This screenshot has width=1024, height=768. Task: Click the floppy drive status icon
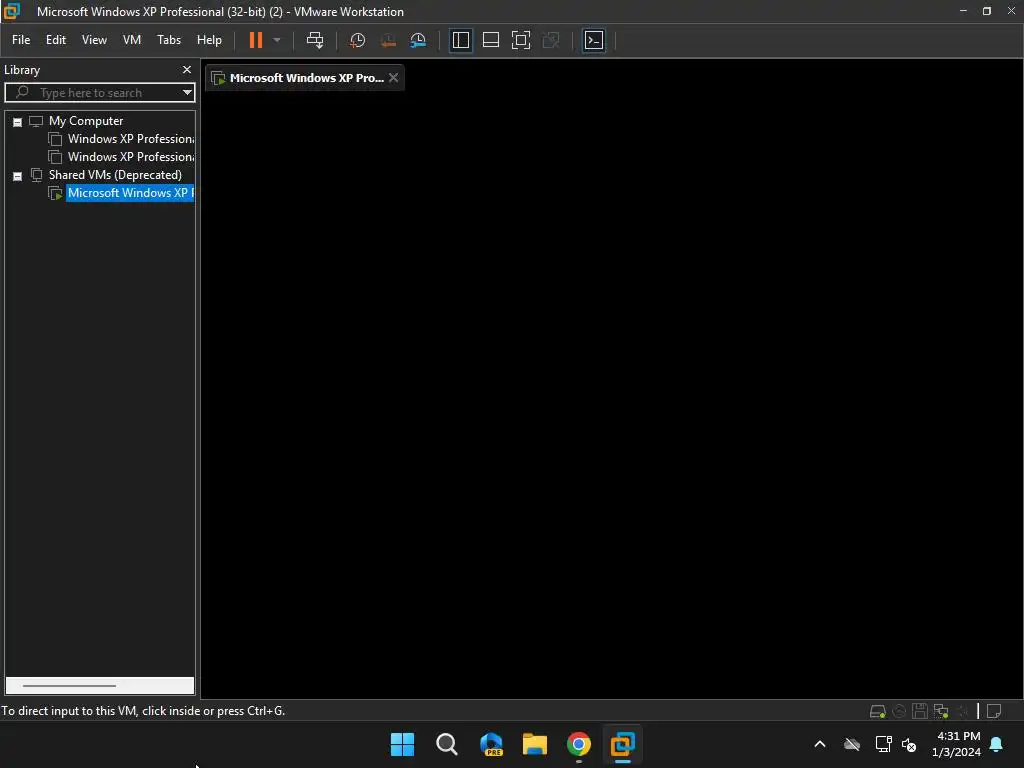(x=920, y=711)
